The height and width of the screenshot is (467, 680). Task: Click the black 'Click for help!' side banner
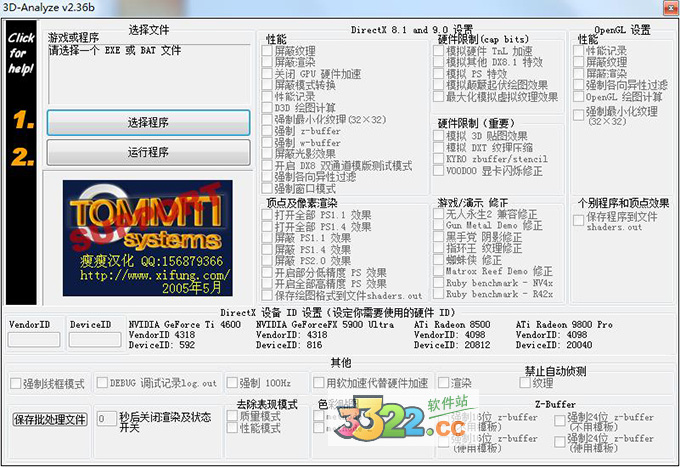point(21,162)
